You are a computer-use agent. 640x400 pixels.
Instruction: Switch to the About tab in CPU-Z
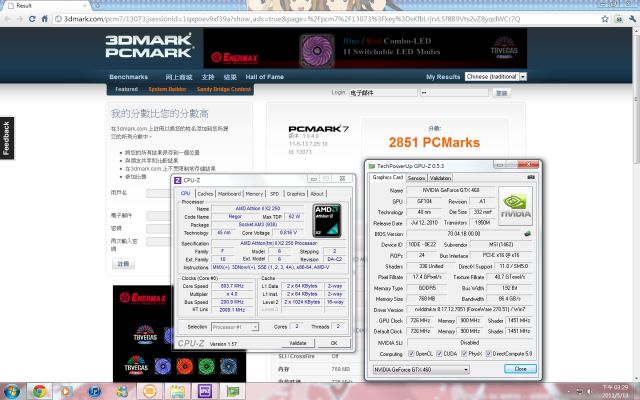(317, 193)
